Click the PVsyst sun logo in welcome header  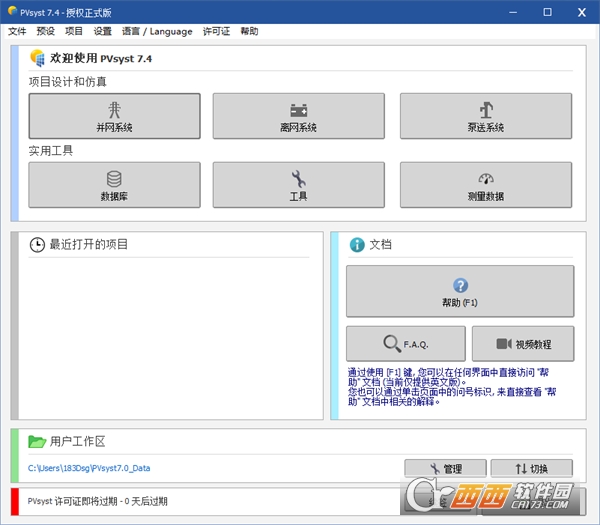tap(37, 58)
